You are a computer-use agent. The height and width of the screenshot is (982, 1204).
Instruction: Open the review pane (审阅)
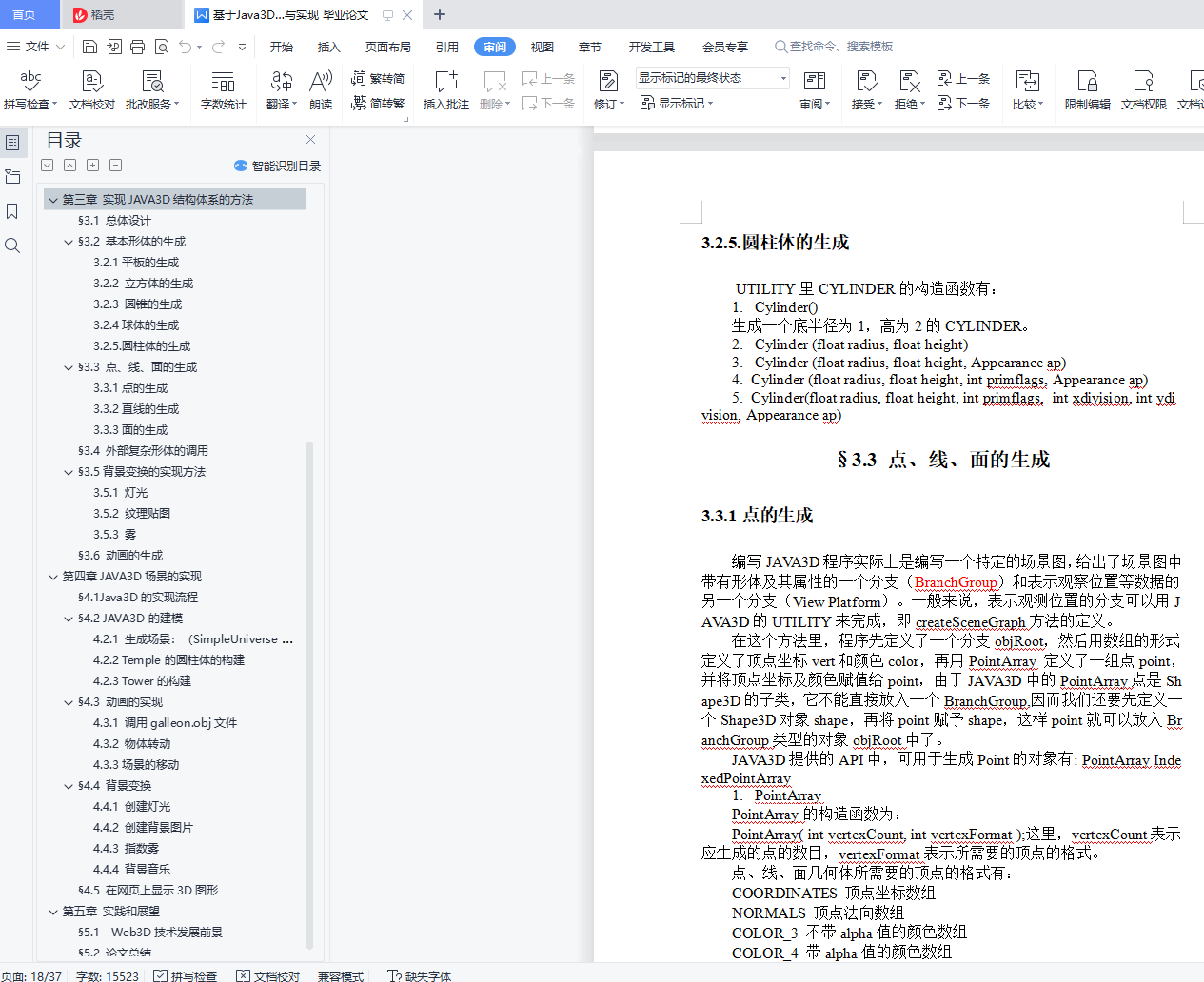(815, 90)
